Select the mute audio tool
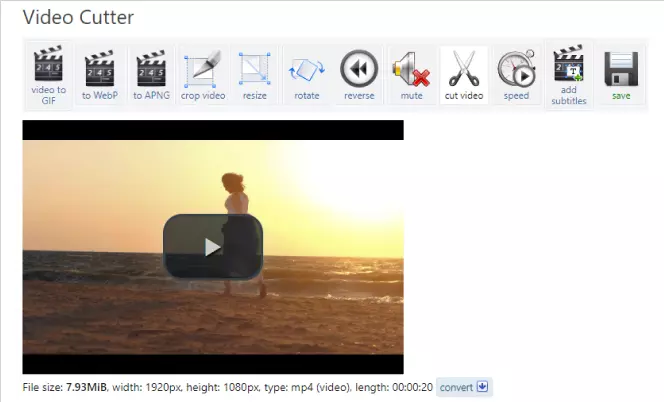This screenshot has width=664, height=402. point(411,75)
